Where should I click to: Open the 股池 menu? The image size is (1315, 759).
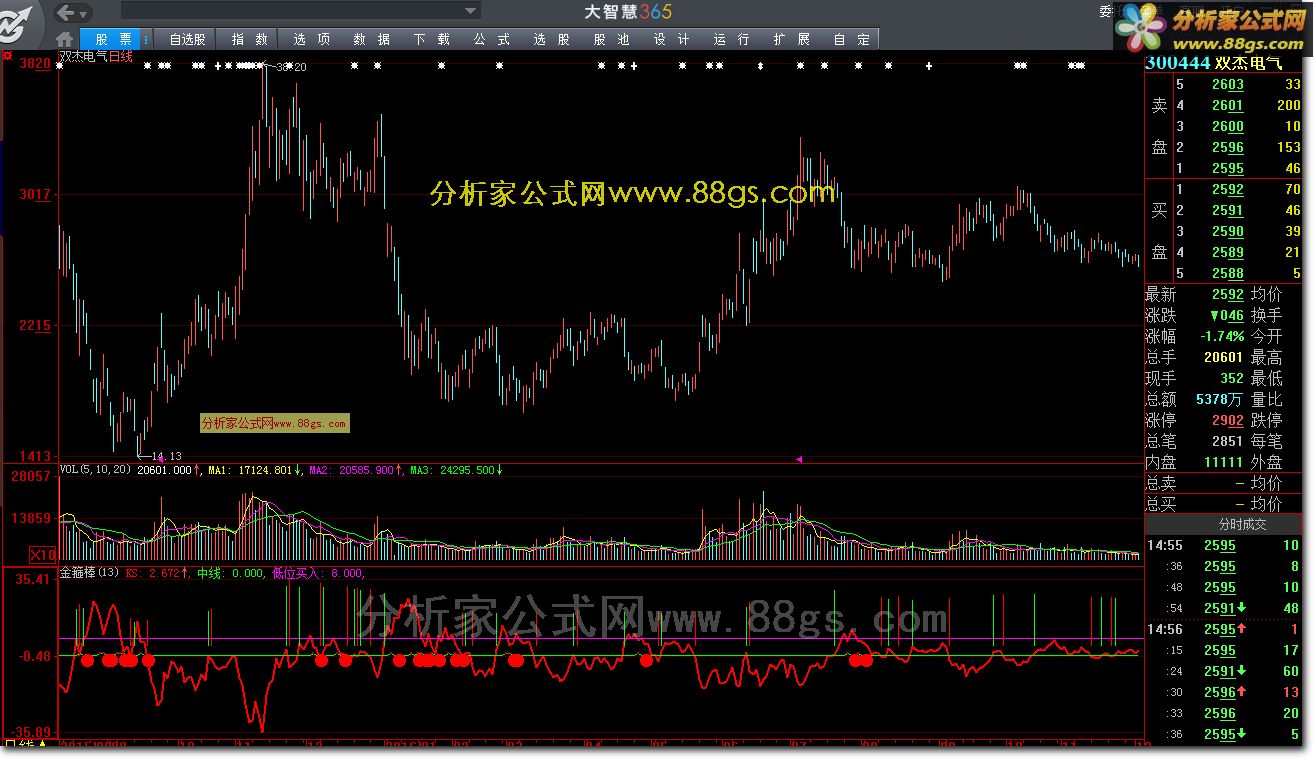point(611,39)
